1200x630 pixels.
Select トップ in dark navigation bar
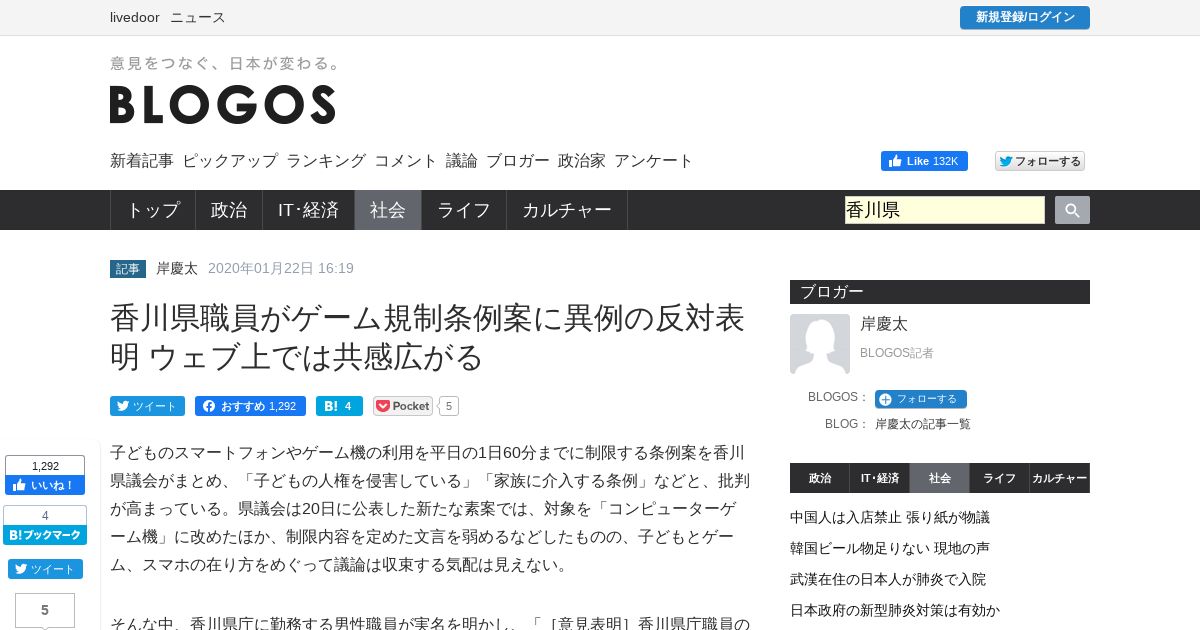(x=153, y=210)
